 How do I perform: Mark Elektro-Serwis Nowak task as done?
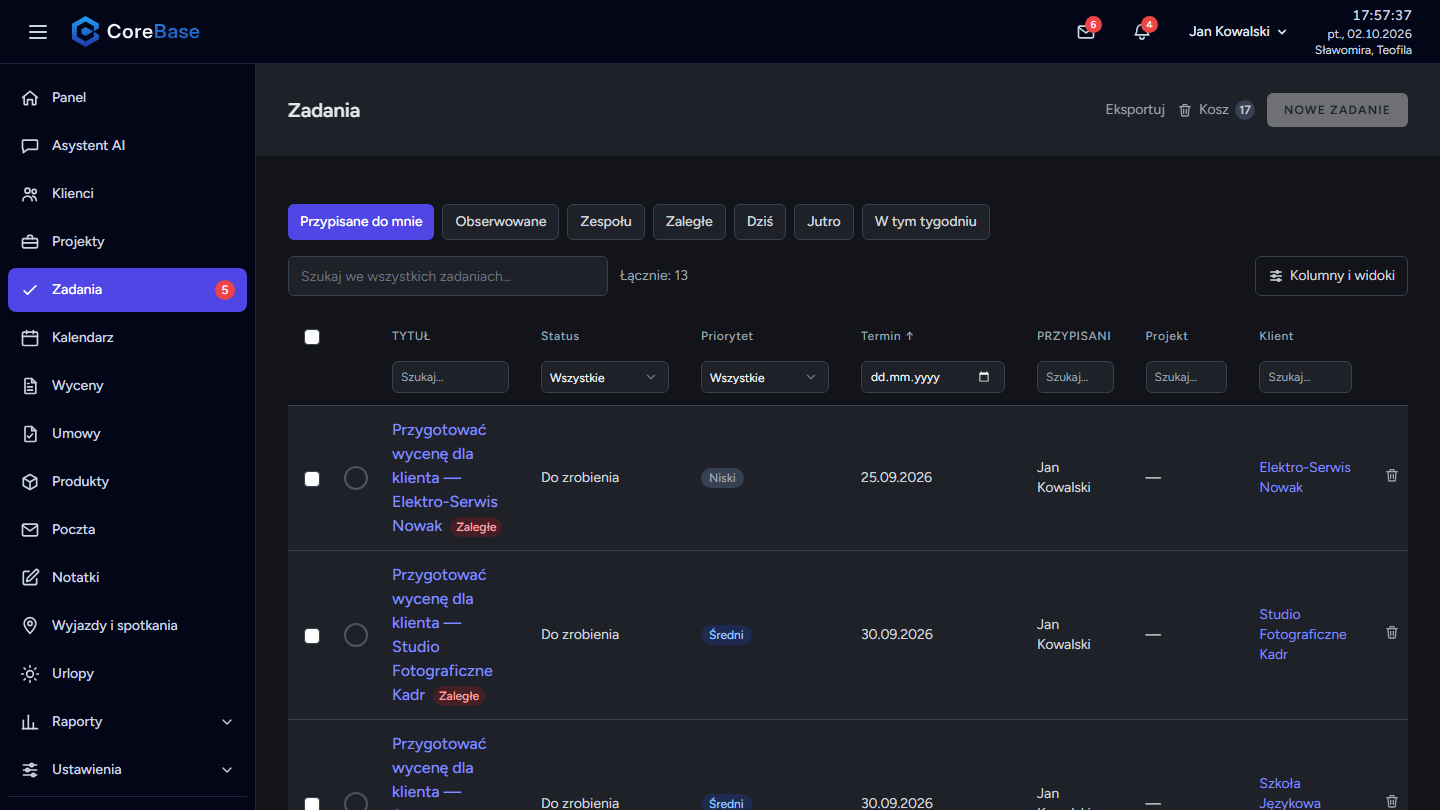(x=356, y=478)
